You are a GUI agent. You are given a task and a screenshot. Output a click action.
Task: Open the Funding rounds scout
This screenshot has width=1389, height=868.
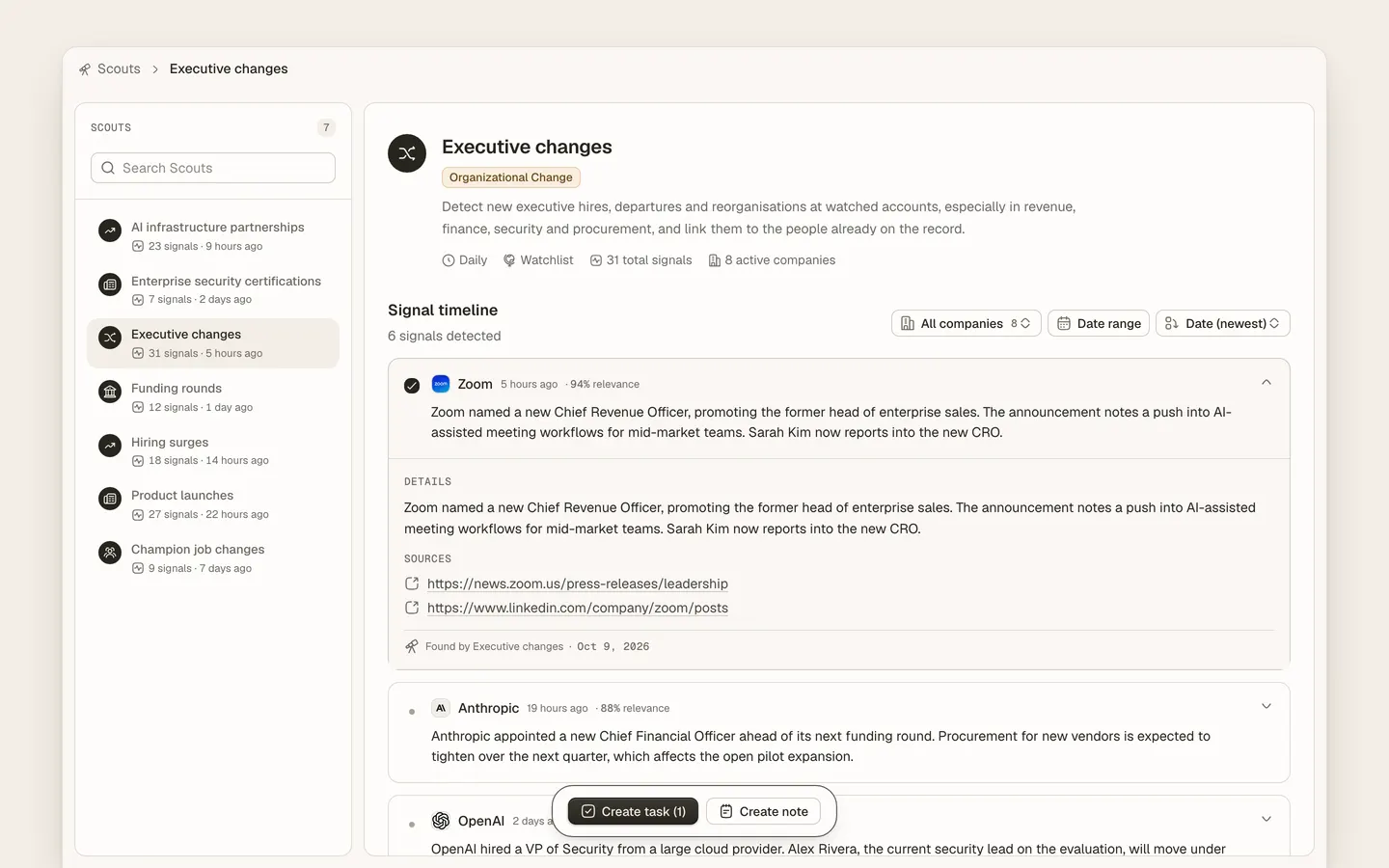click(213, 396)
